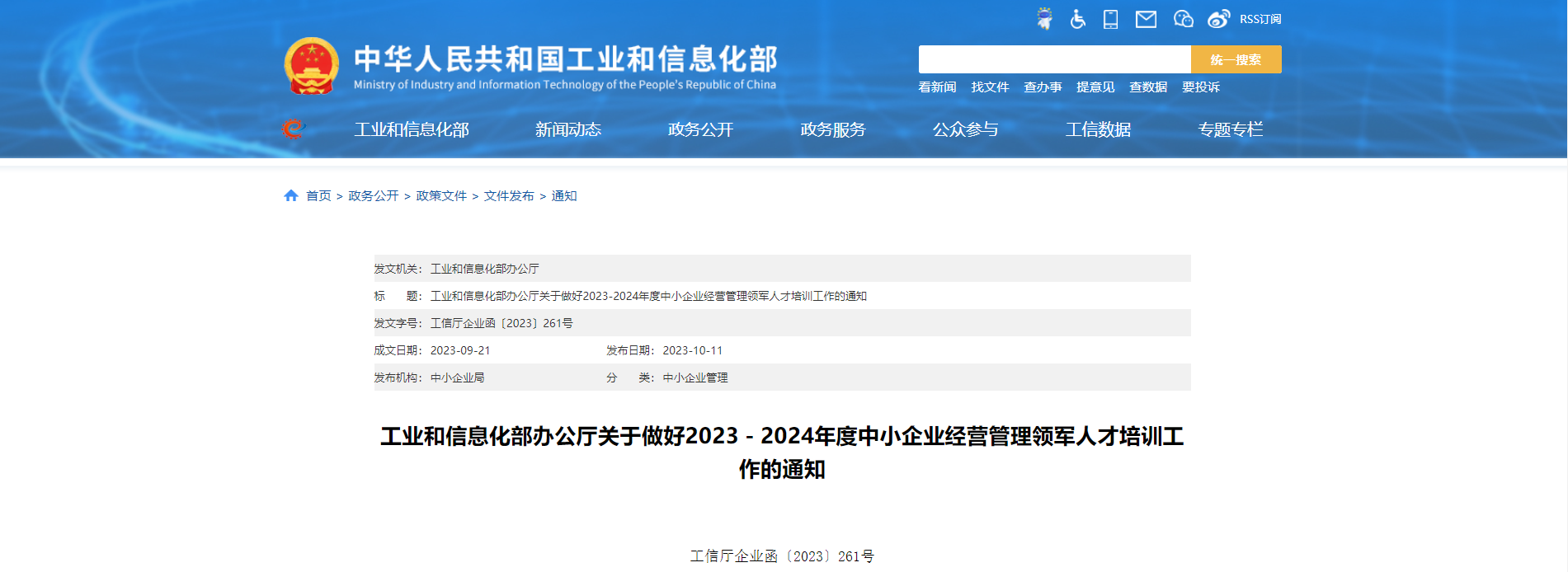
Task: Click inside the site search box
Action: pos(1054,59)
